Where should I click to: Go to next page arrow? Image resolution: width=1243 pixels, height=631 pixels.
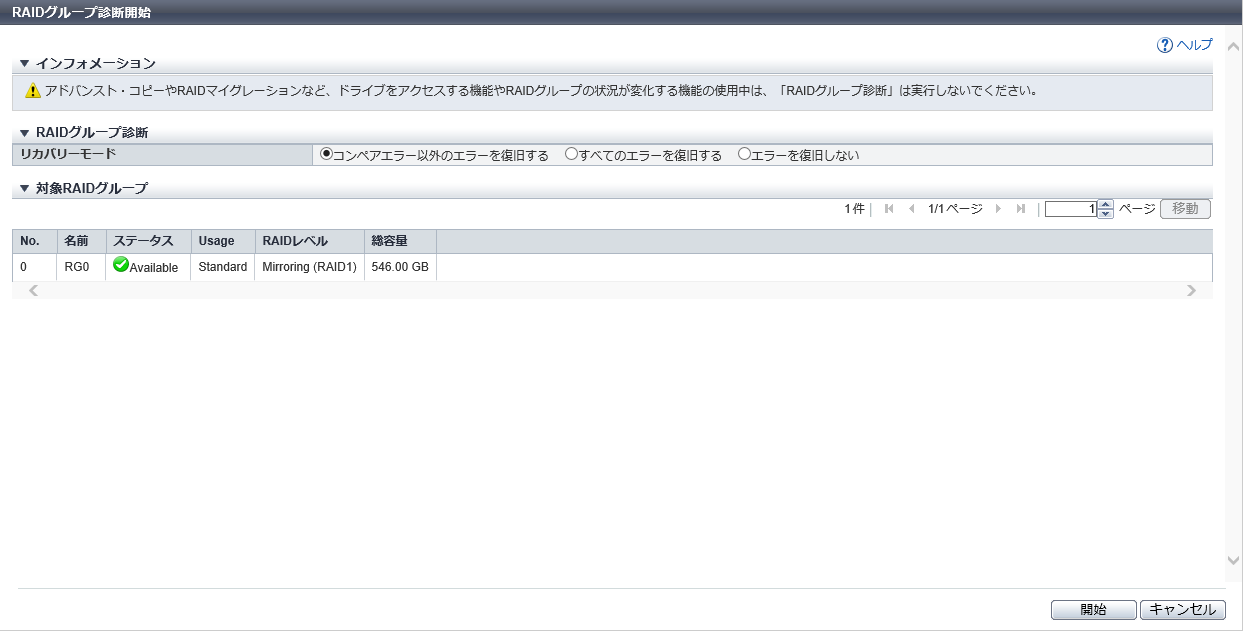point(998,209)
